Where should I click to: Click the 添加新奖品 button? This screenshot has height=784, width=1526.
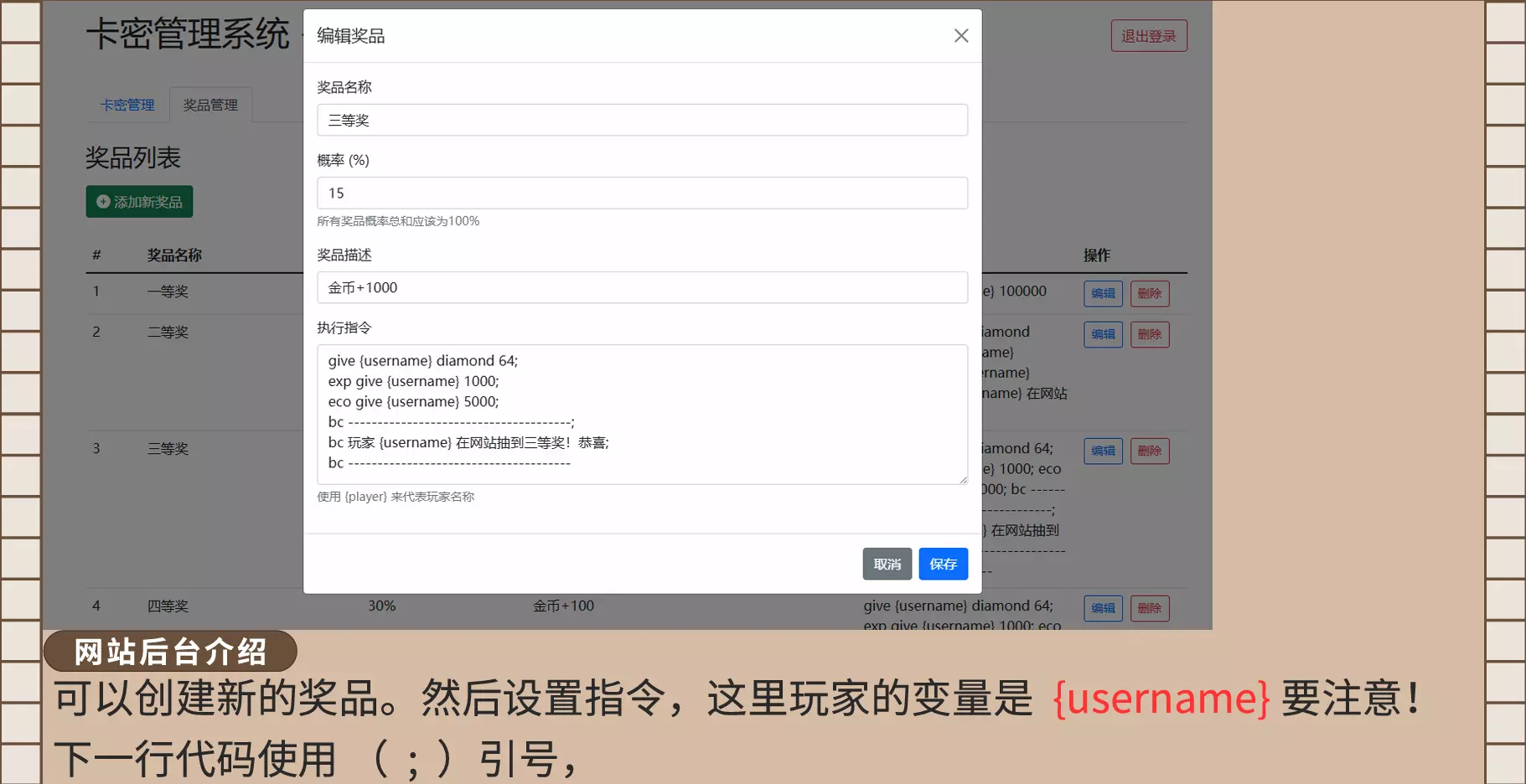pos(139,202)
